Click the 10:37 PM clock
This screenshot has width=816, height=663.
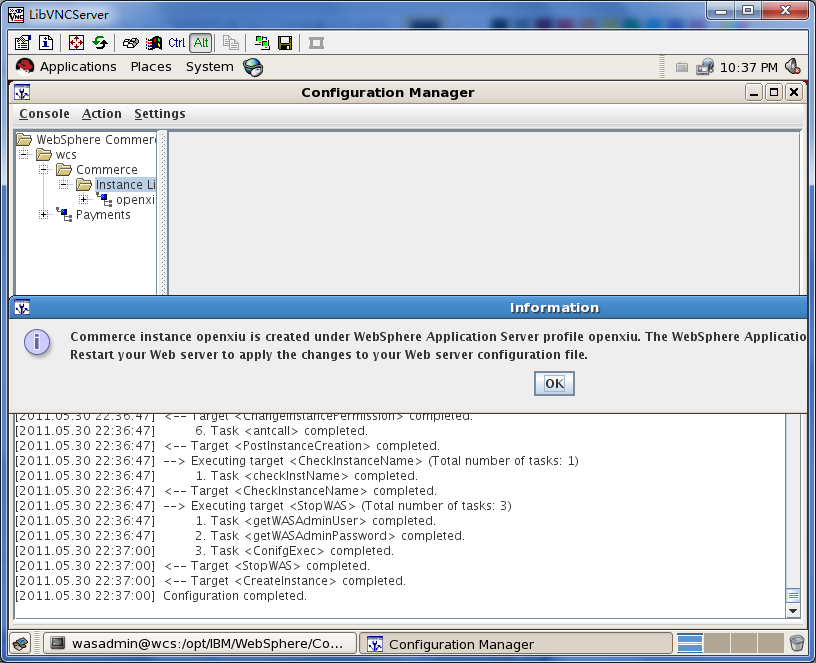748,68
